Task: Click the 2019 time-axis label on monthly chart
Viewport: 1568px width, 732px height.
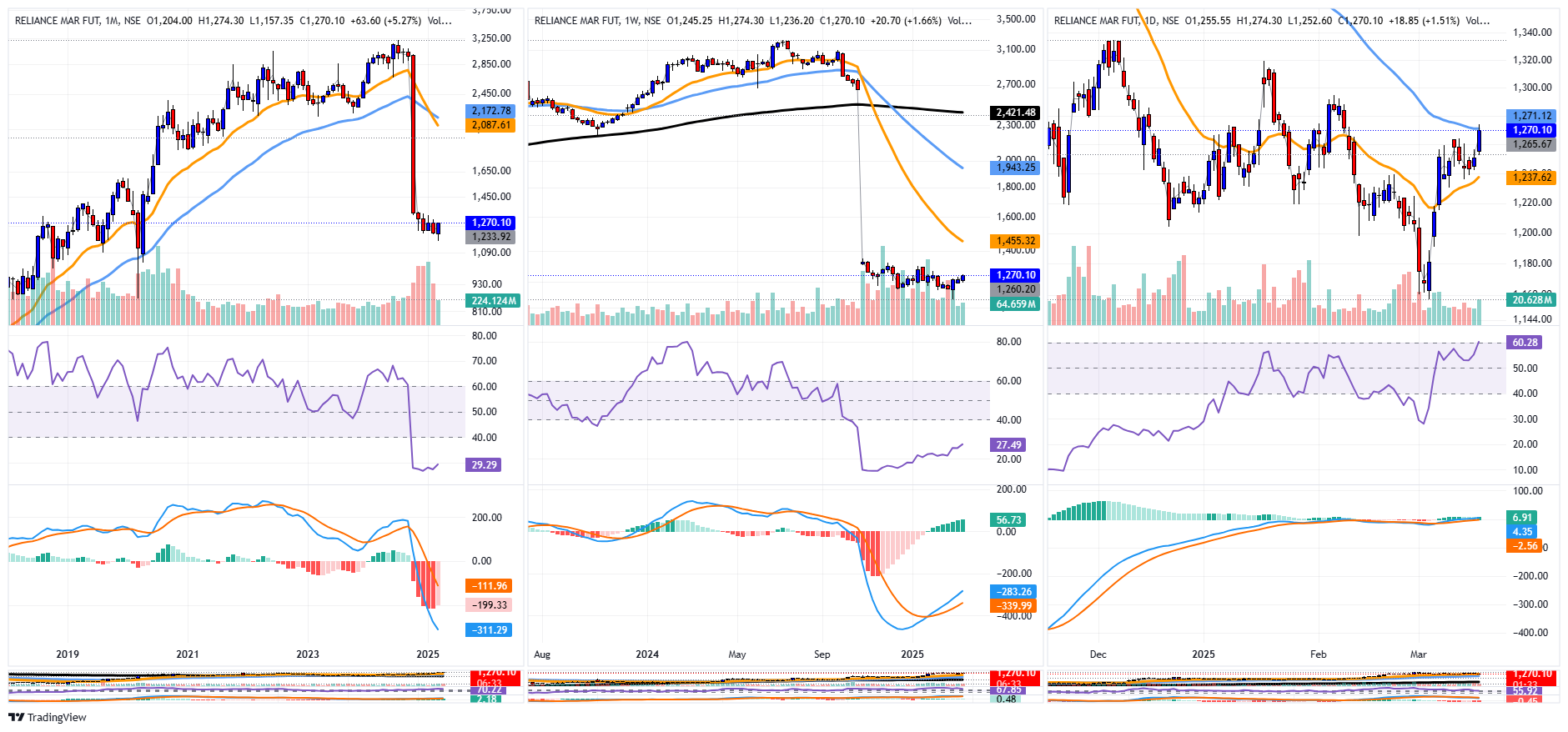Action: [68, 654]
